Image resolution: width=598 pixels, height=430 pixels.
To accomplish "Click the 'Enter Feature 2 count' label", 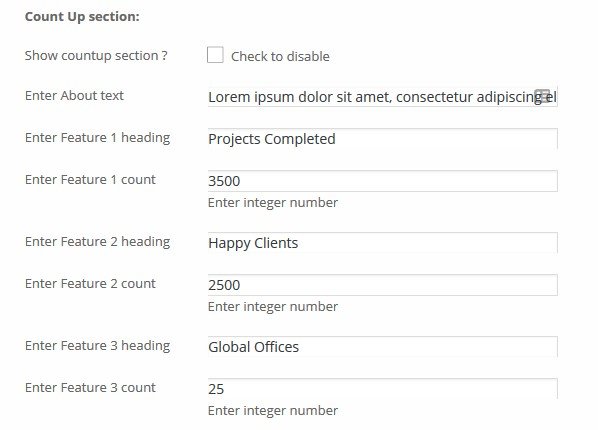I will pos(90,283).
